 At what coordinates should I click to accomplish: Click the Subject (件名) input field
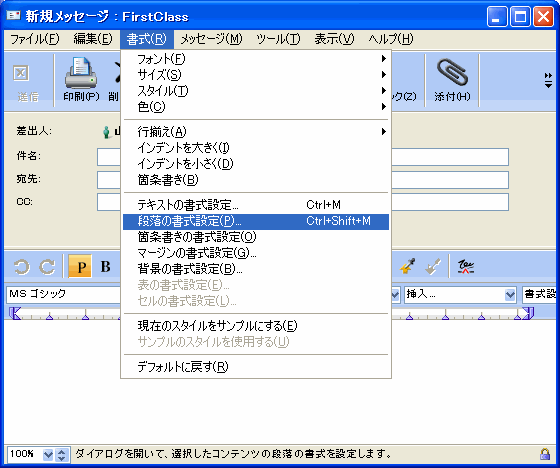coord(303,157)
